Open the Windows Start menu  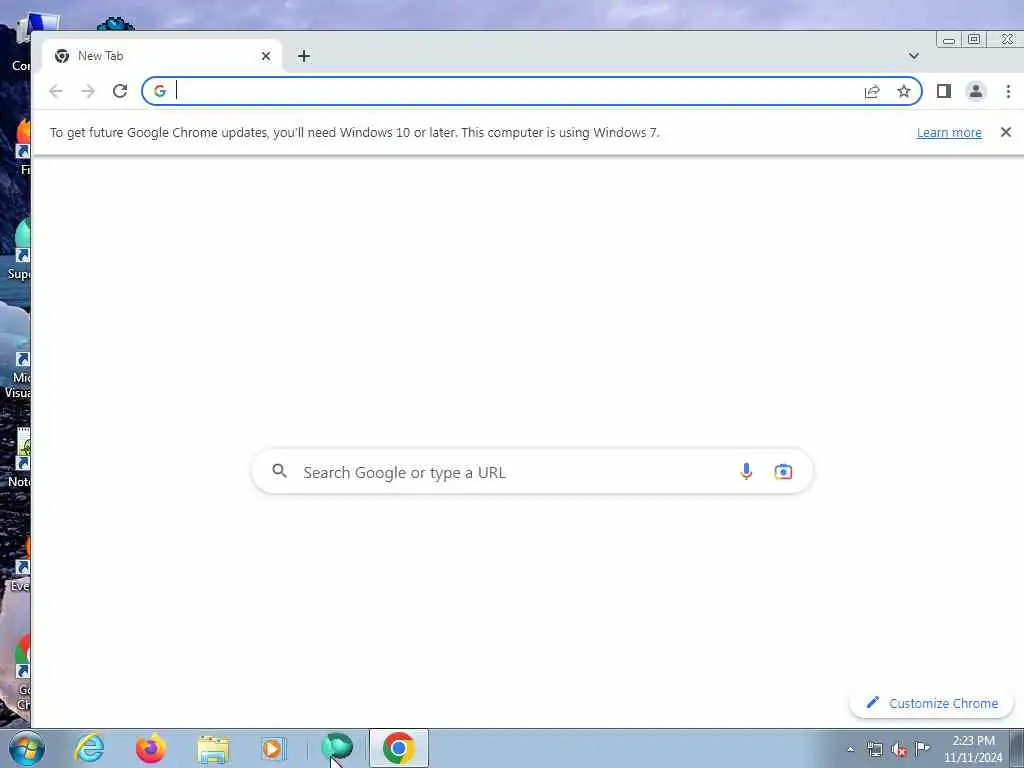click(27, 748)
